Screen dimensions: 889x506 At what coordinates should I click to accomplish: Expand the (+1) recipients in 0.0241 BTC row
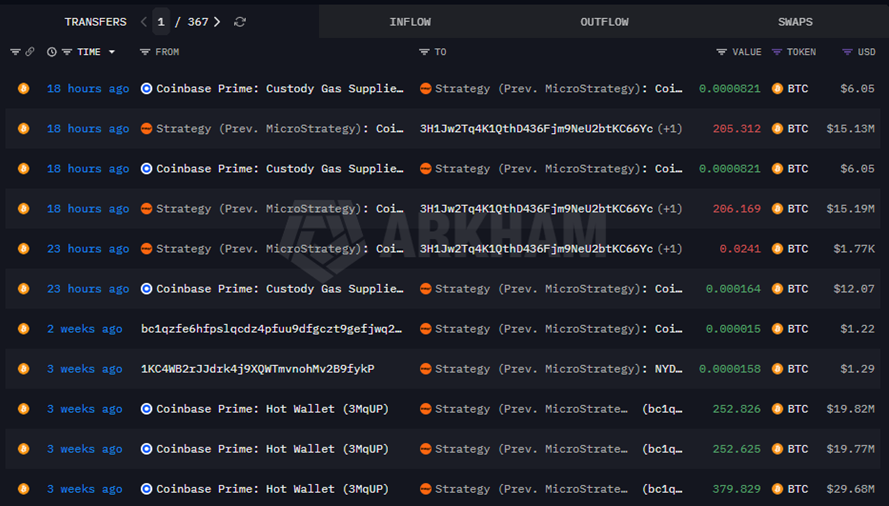tap(670, 248)
